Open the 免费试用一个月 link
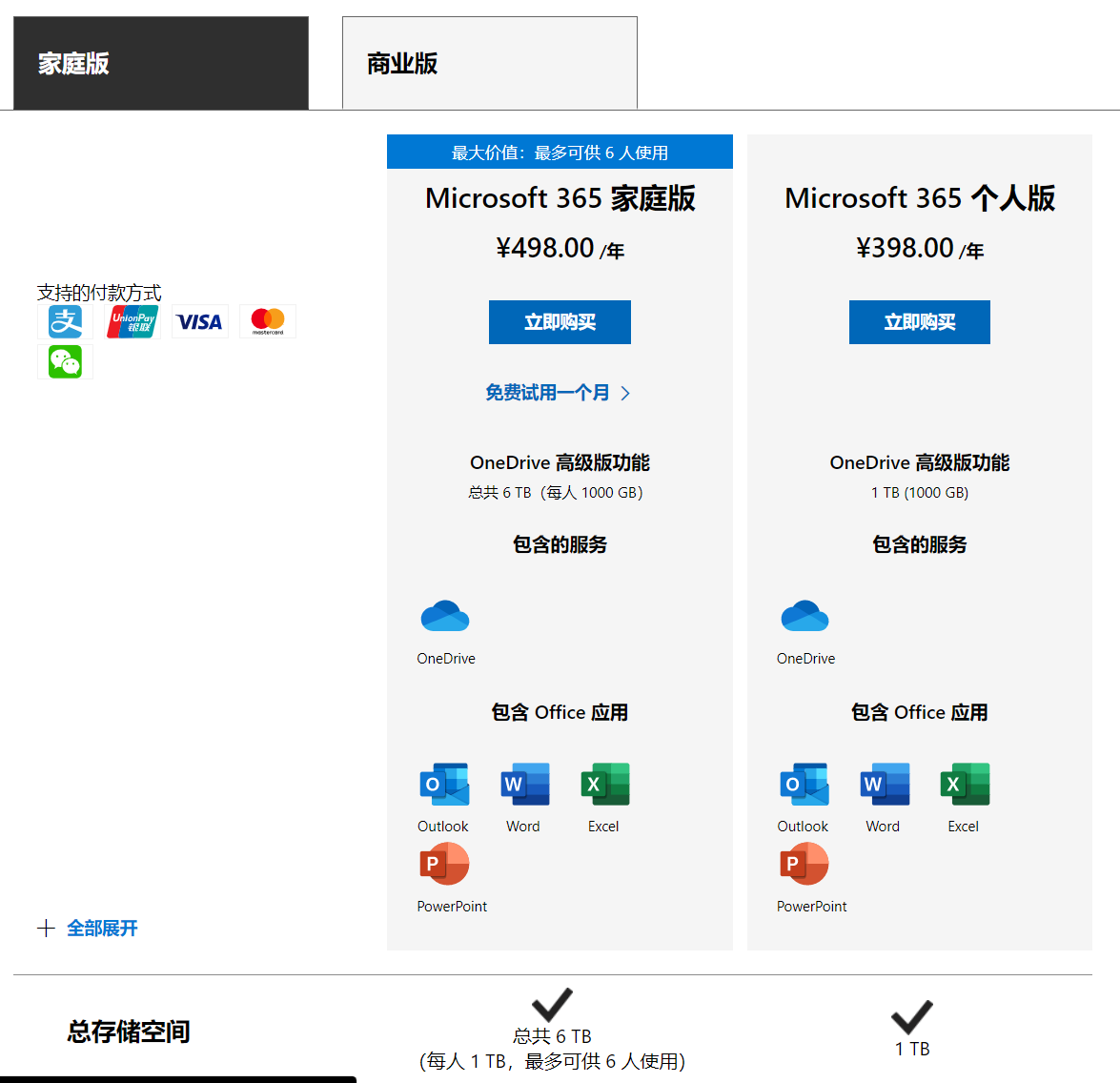 pos(547,392)
